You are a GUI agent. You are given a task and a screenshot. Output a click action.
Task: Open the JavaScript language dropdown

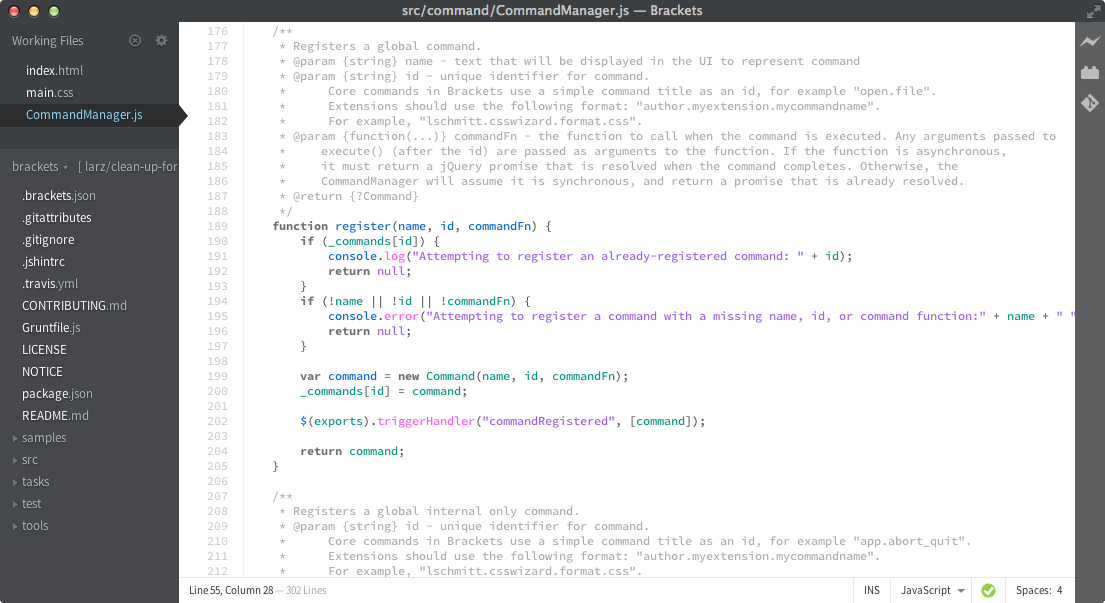(932, 590)
